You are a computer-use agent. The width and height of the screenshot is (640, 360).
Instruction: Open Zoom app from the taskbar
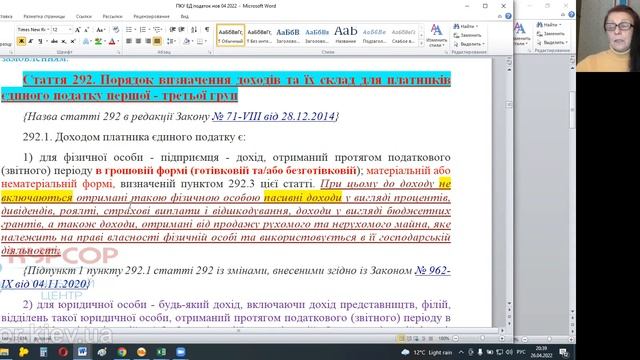pyautogui.click(x=180, y=352)
